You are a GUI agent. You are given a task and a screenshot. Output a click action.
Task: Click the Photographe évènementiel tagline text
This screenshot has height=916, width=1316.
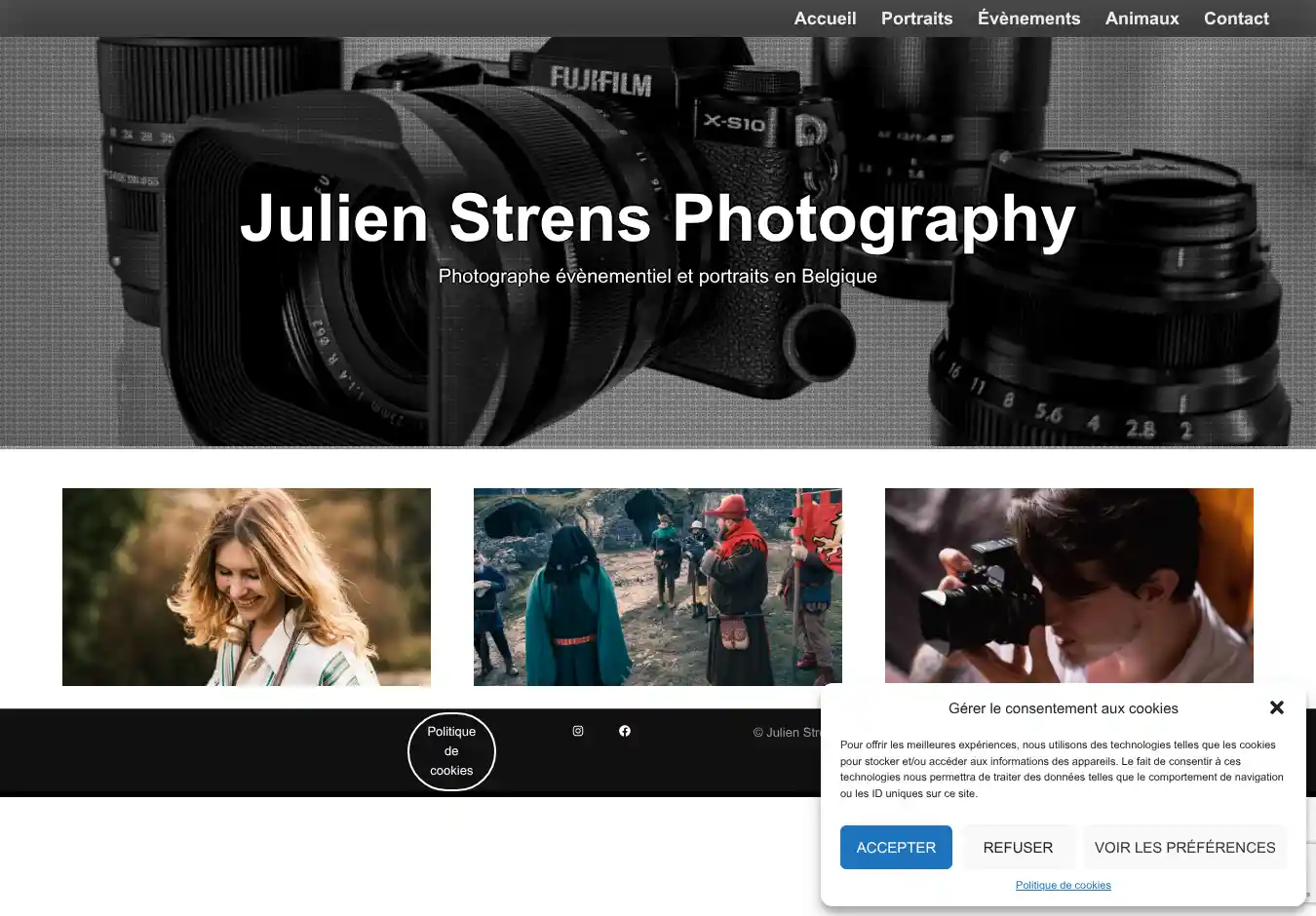pos(658,277)
